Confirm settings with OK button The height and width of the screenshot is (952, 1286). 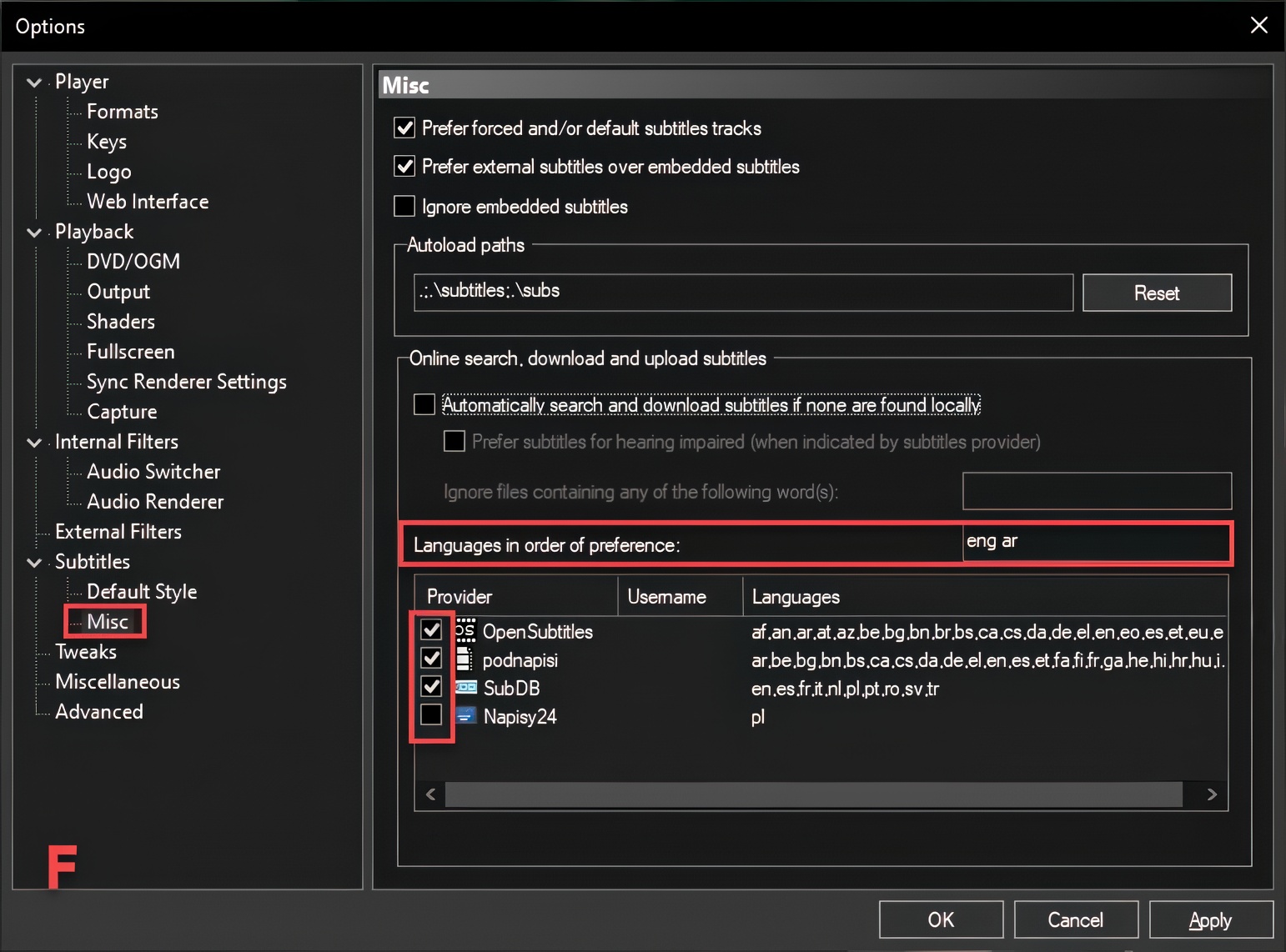[x=941, y=919]
